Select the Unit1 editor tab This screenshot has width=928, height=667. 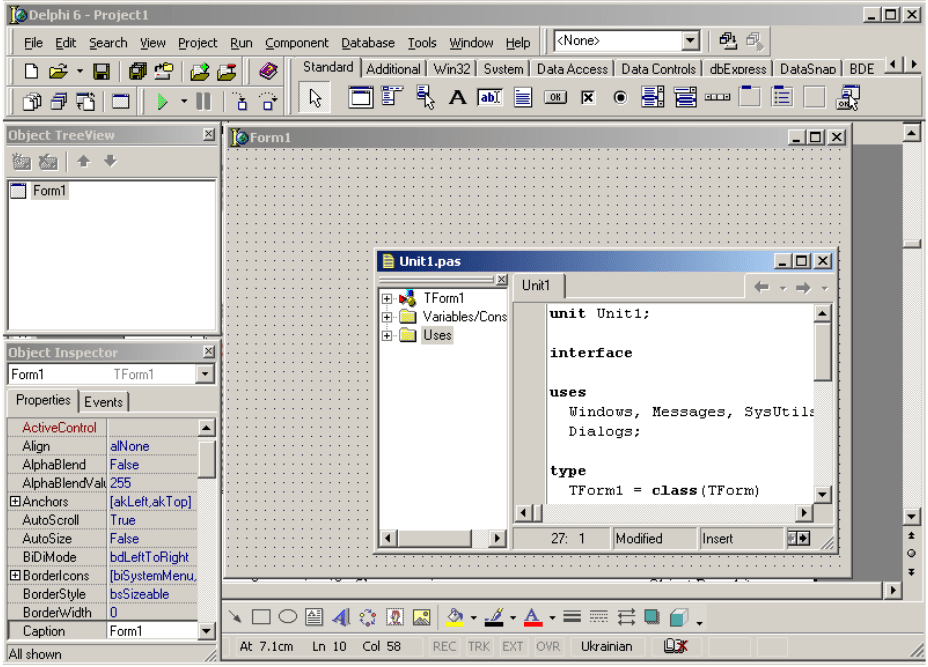click(x=536, y=285)
